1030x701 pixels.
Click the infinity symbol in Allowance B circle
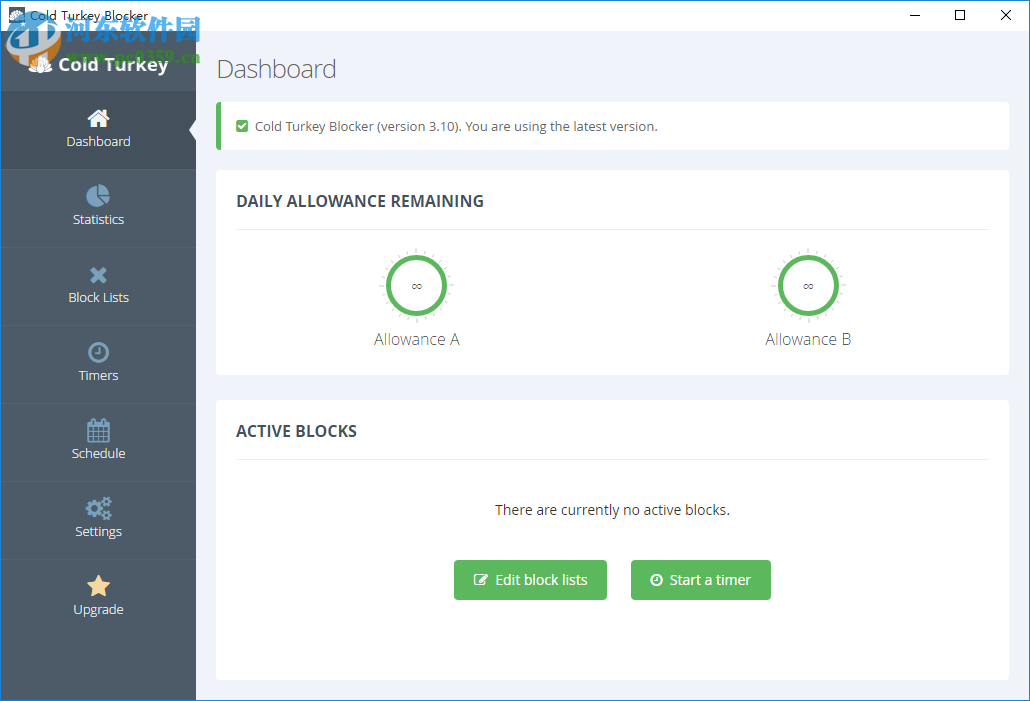(808, 285)
